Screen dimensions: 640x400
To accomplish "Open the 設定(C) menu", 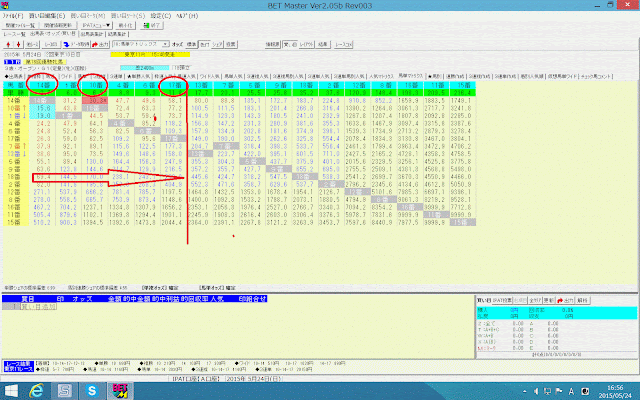I will 160,16.
